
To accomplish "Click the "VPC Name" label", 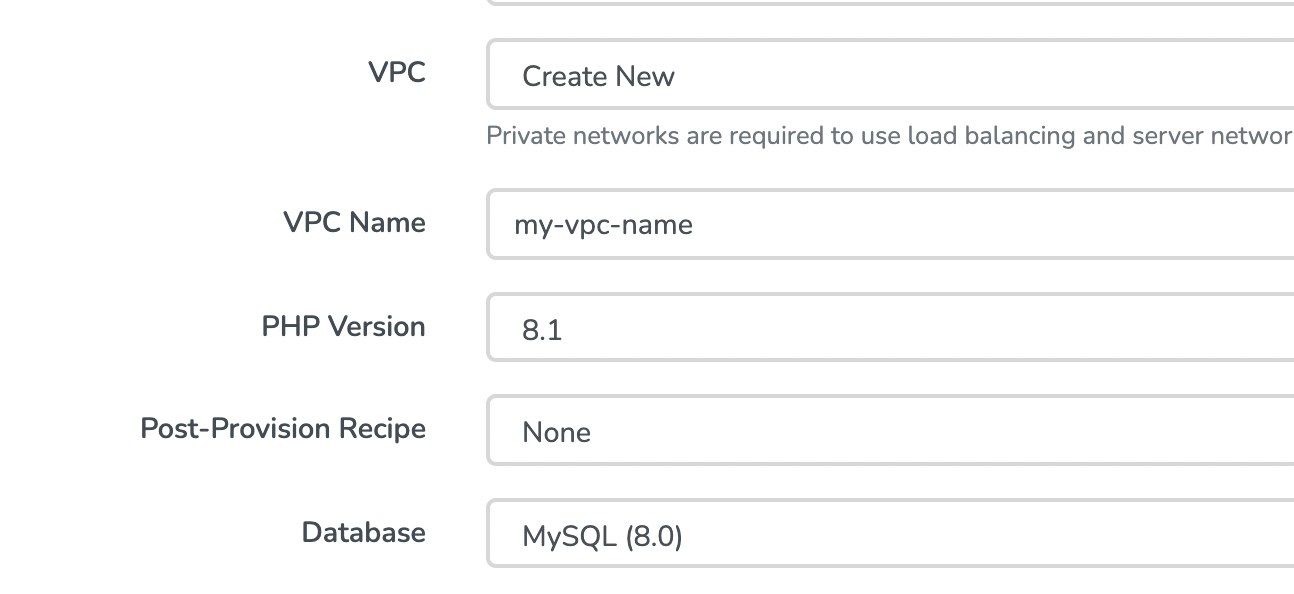I will (x=354, y=222).
